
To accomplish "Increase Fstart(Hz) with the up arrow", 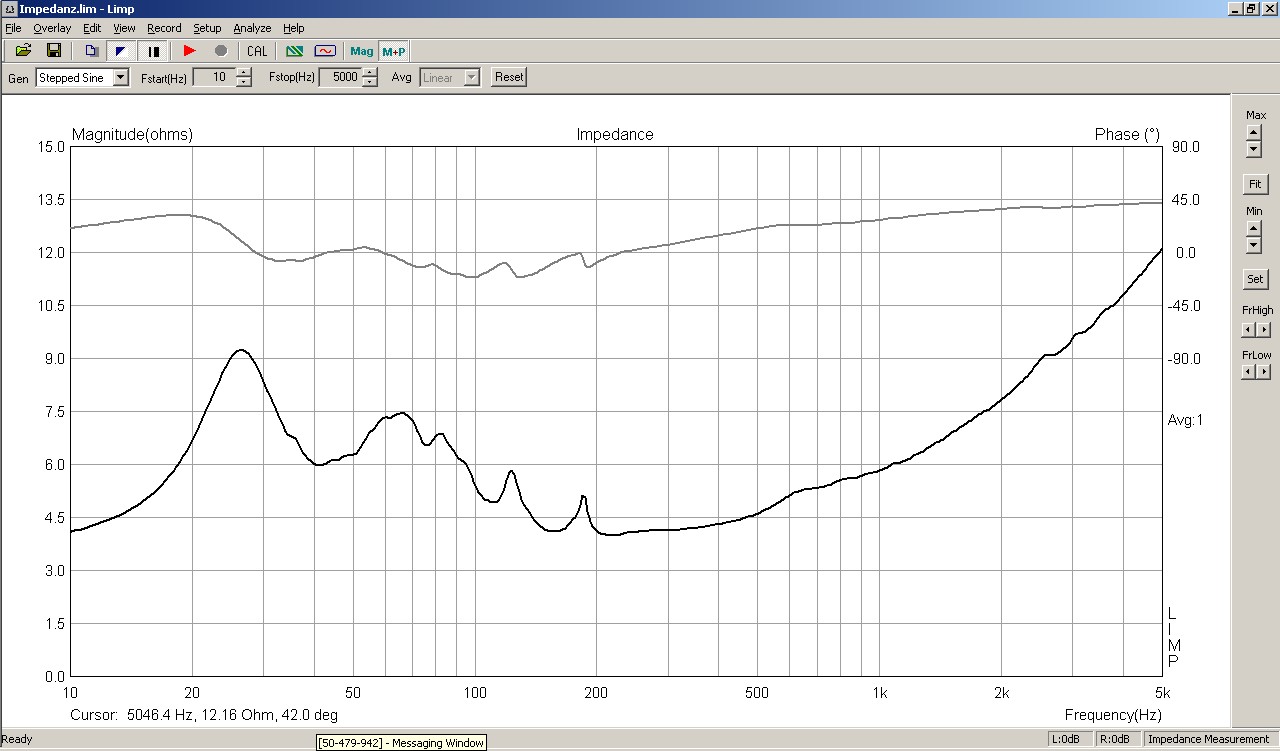I will point(244,72).
